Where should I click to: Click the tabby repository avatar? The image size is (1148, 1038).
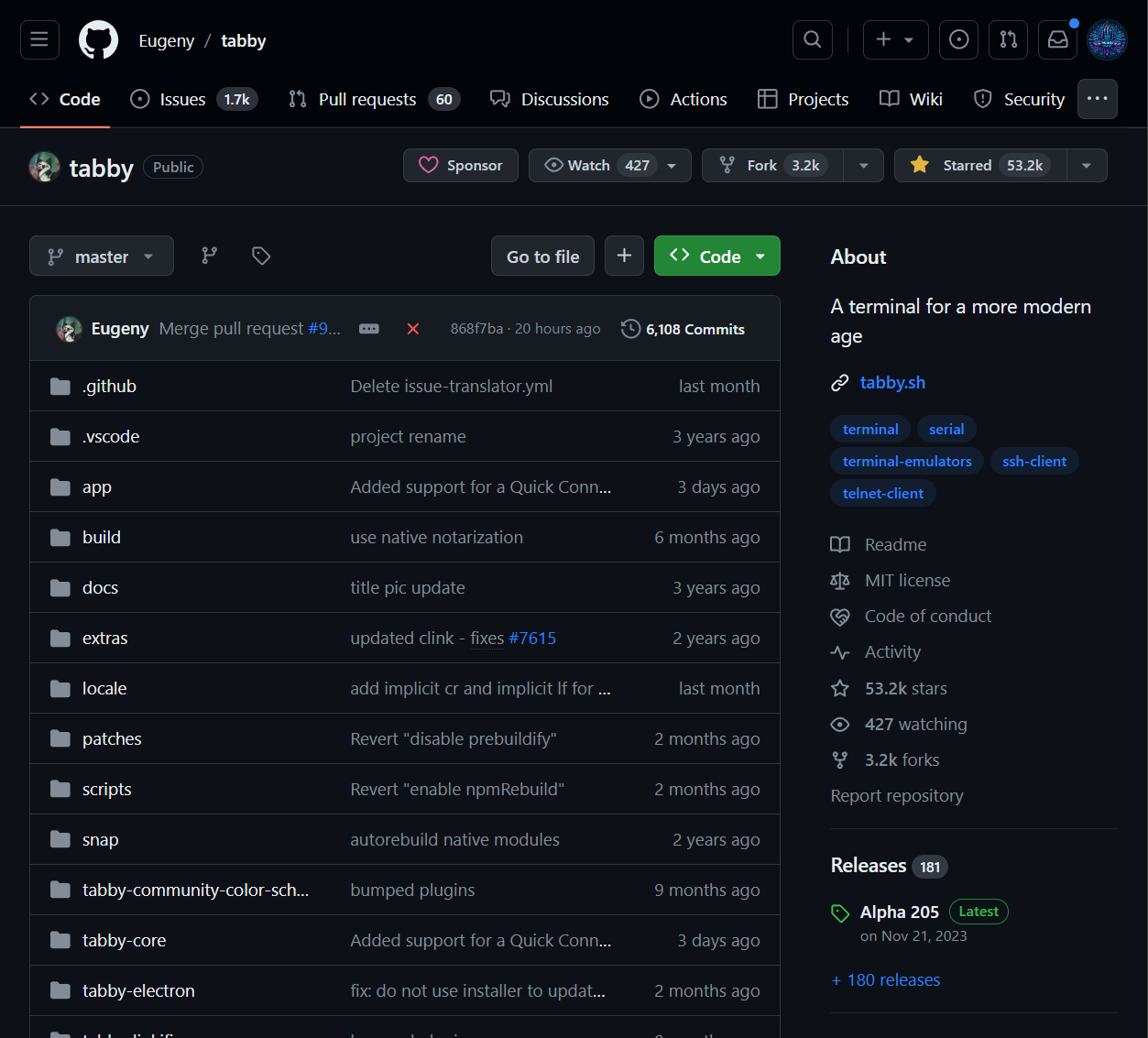pos(44,167)
